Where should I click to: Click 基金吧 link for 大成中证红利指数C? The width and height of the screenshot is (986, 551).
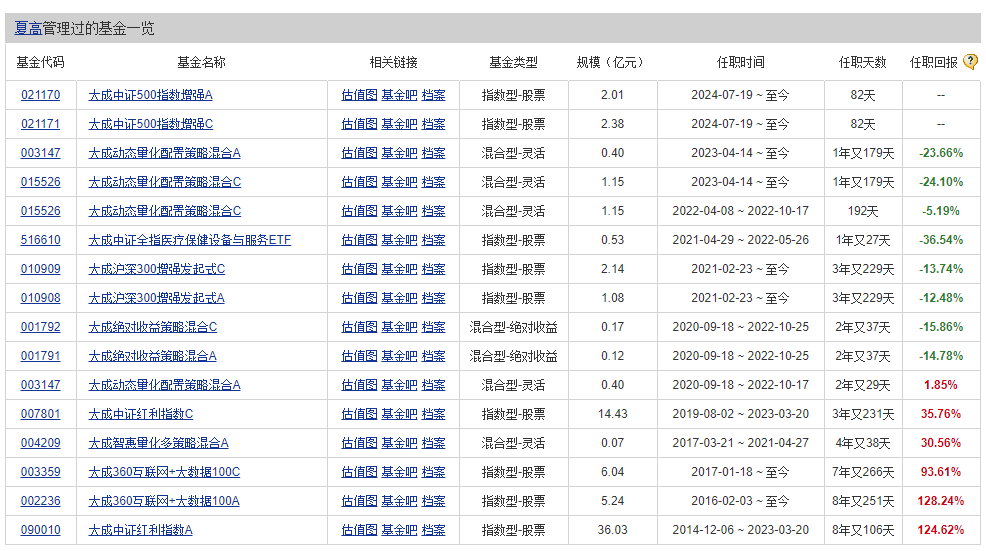399,414
